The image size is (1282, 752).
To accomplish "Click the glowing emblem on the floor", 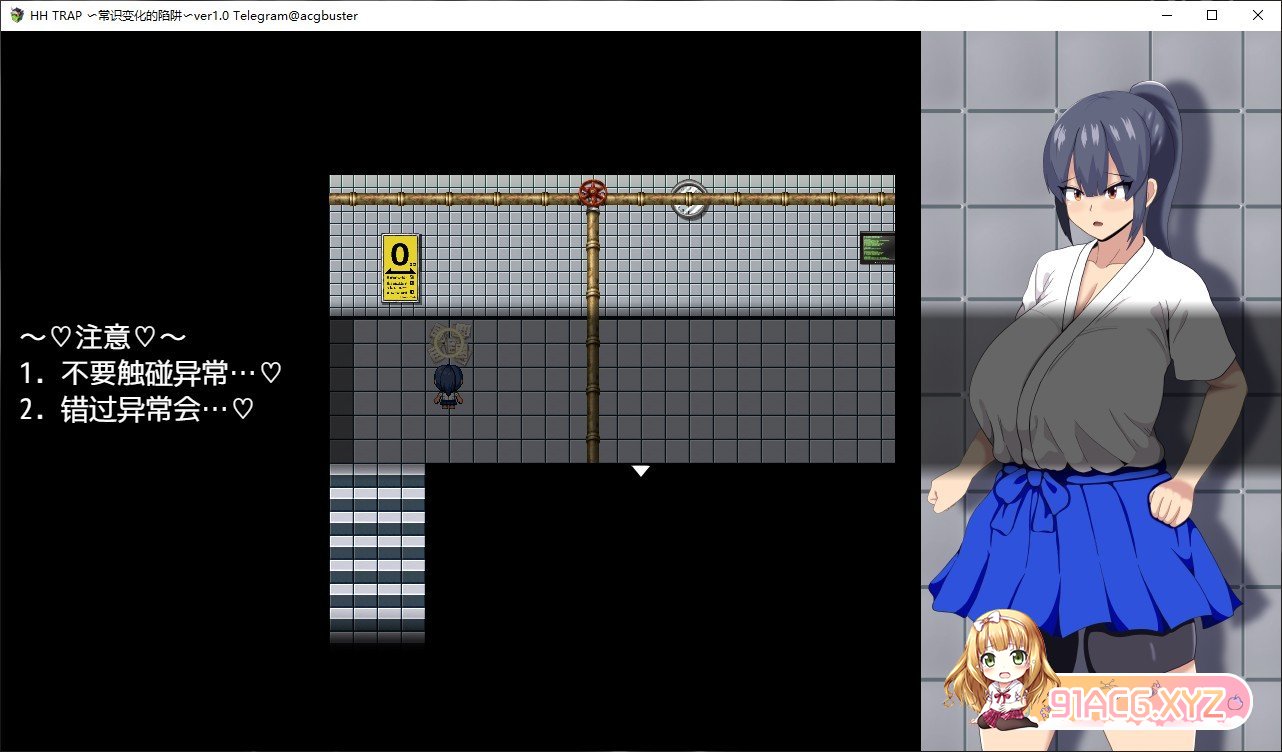I will coord(450,342).
